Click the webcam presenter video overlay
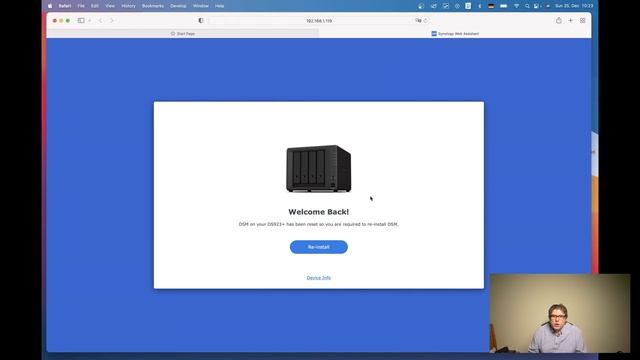Screen dimensions: 640x360 pyautogui.click(x=560, y=313)
